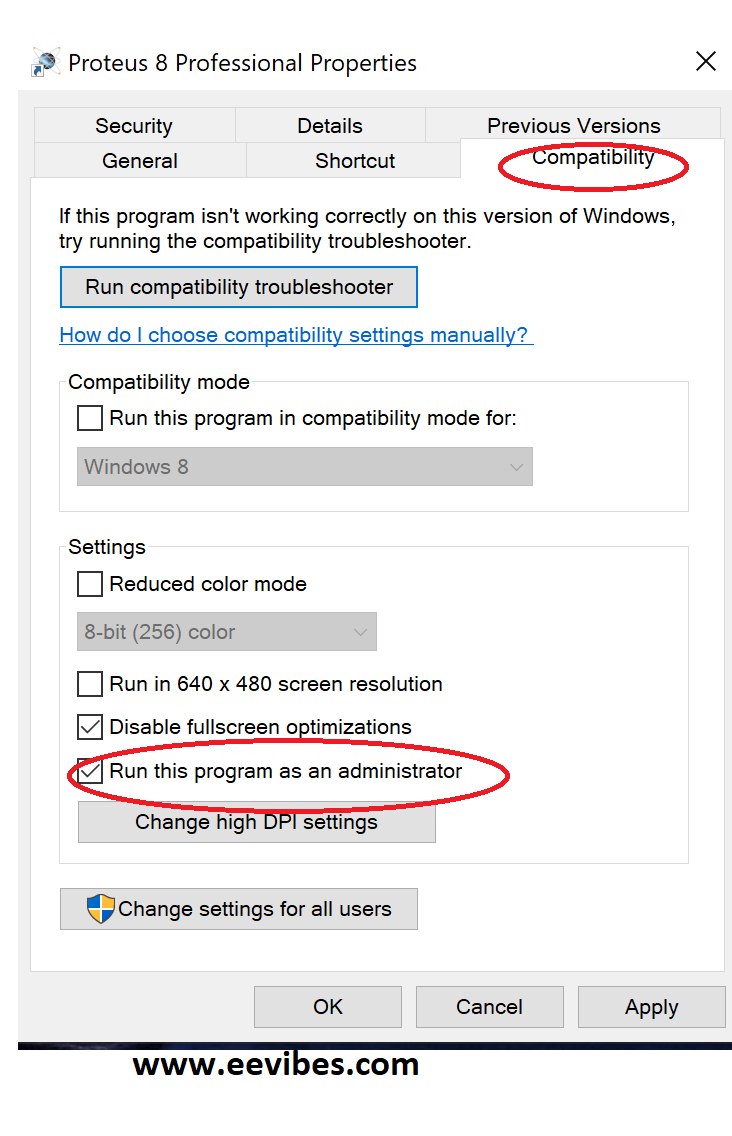Toggle Run this program as an administrator

(90, 771)
